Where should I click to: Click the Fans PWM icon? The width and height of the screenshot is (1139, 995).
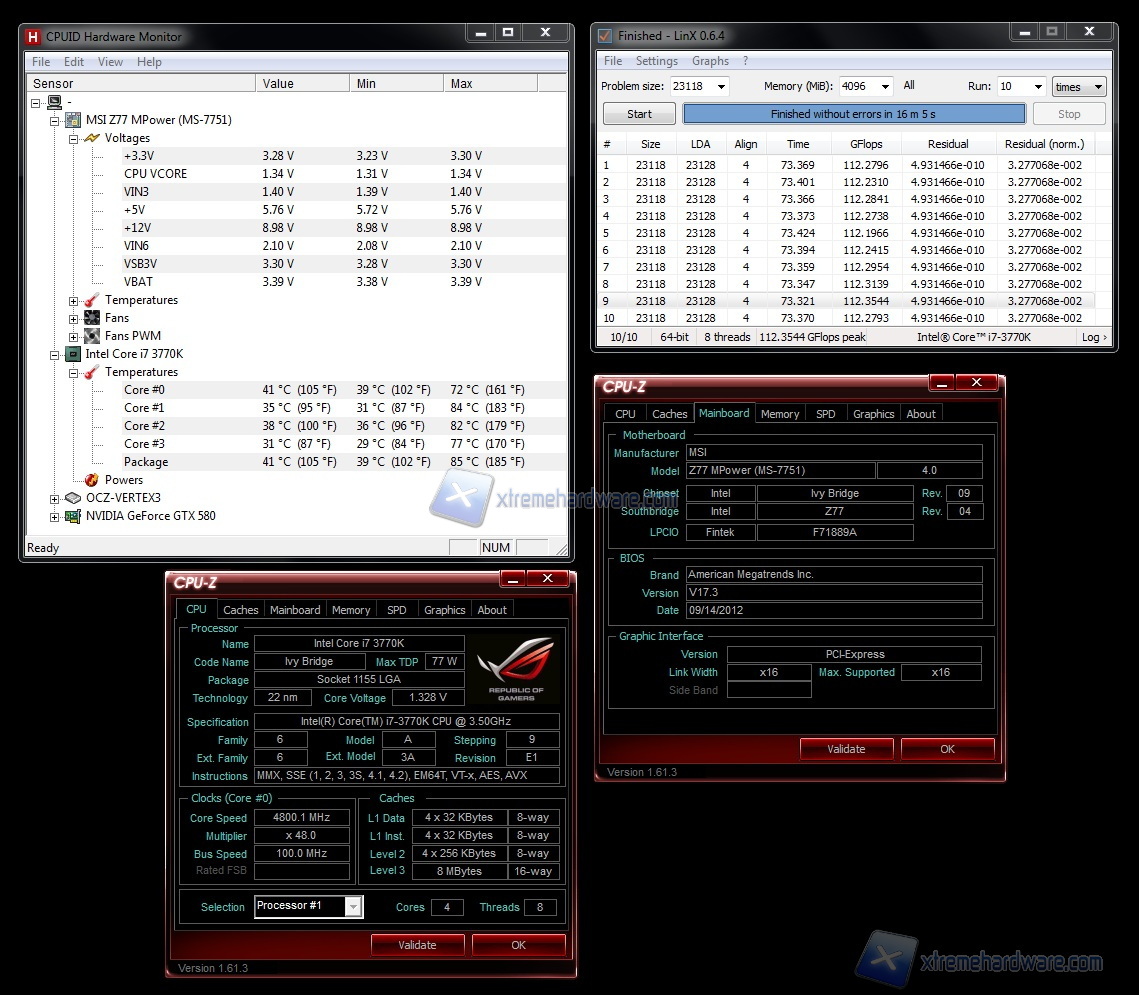(92, 336)
